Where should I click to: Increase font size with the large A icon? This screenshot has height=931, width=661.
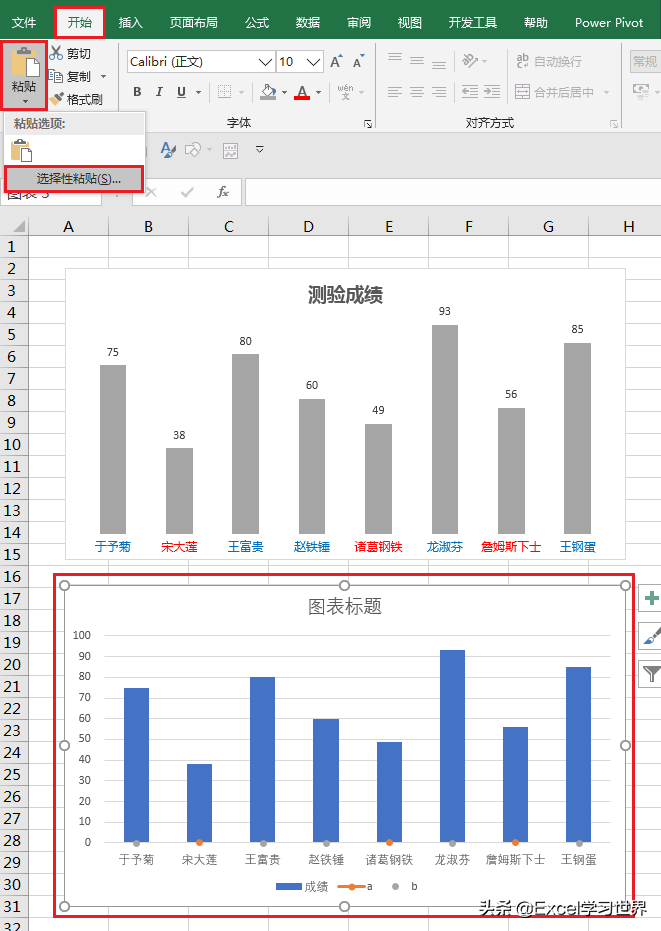coord(336,61)
